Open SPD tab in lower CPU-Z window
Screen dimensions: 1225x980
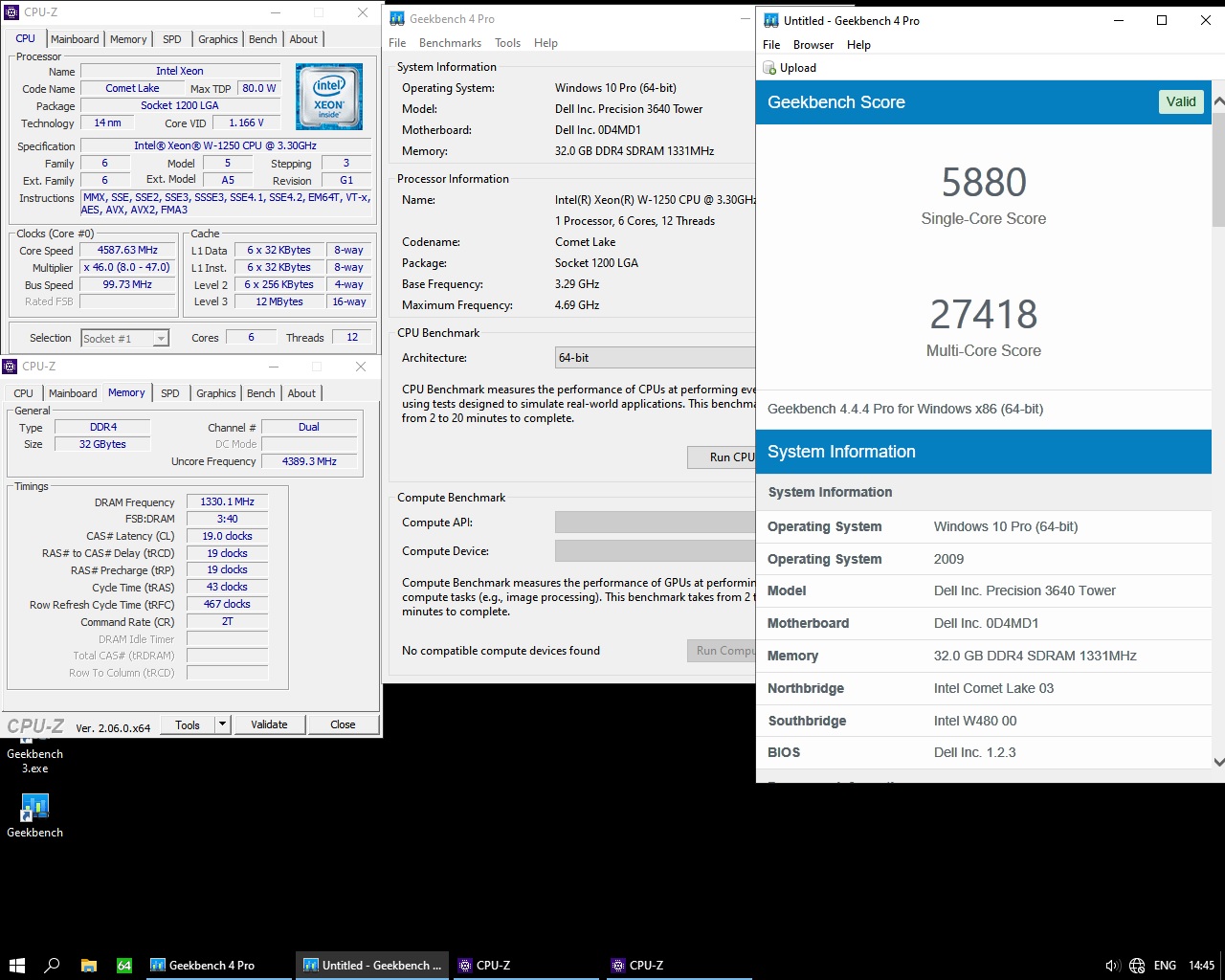coord(170,393)
